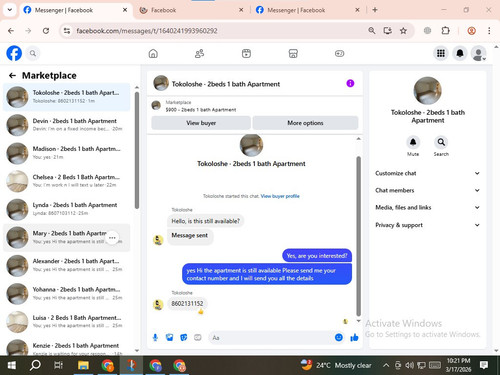Open Alexander - 2beds 1 bath chat
Viewport: 500px width, 375px height.
click(x=67, y=265)
